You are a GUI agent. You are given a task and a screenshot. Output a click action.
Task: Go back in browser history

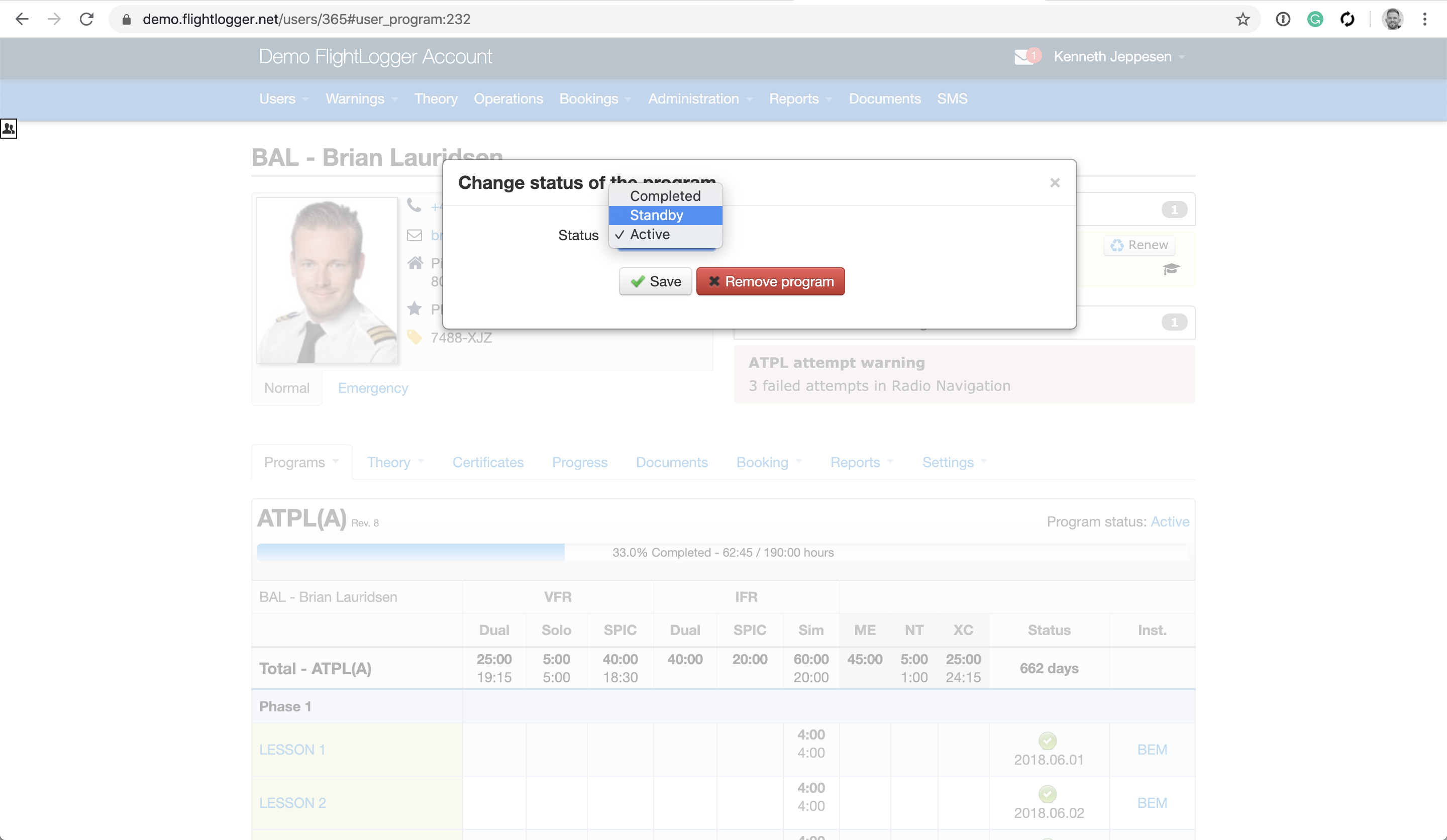(x=22, y=19)
